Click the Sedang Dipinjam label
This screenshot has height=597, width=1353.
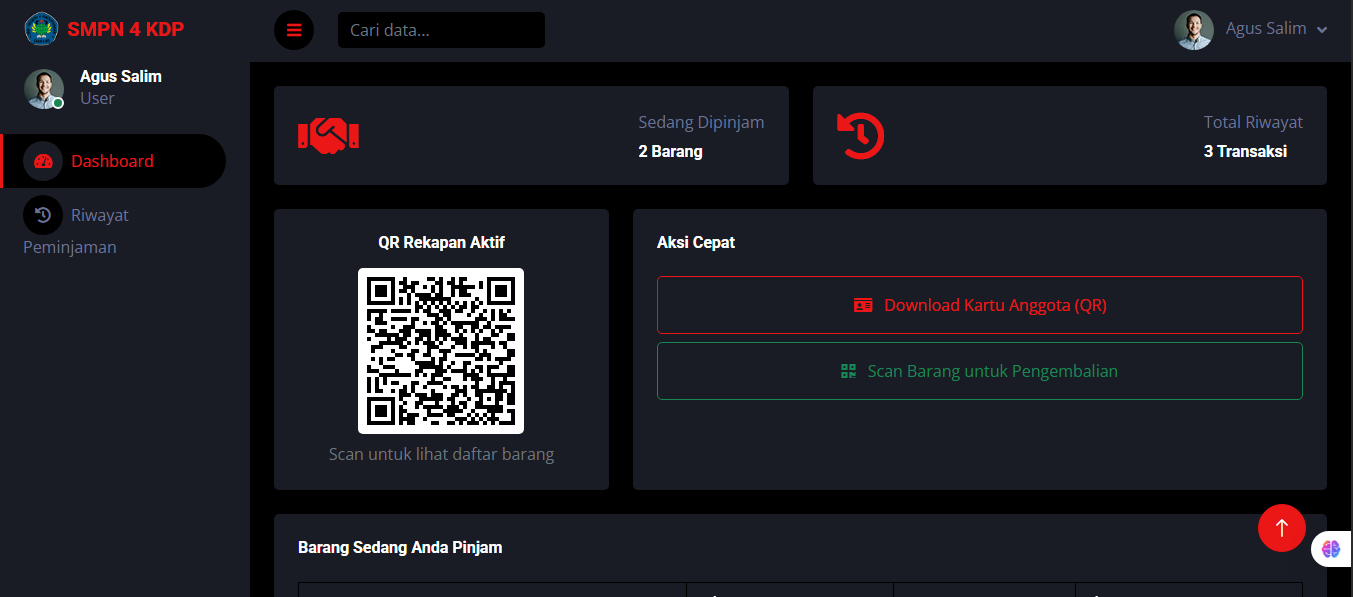click(x=701, y=123)
